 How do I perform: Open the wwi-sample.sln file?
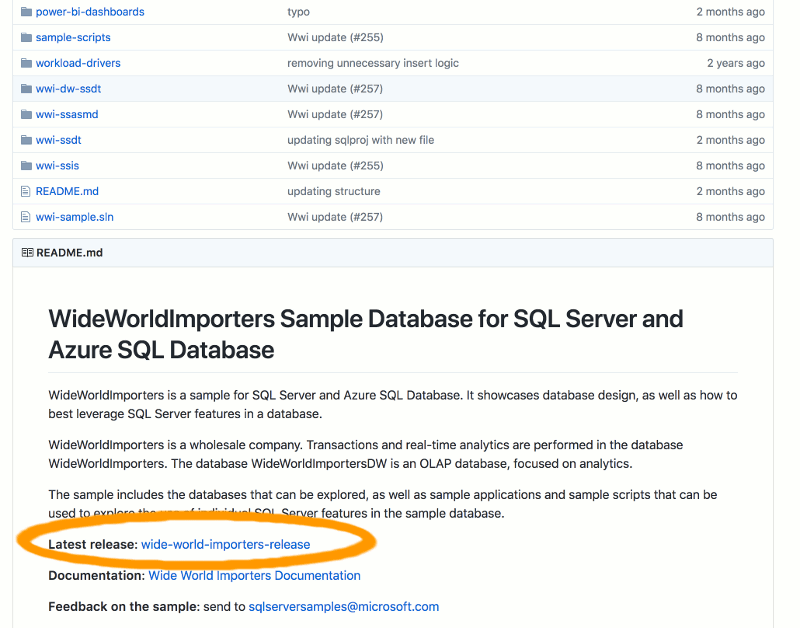click(x=74, y=217)
